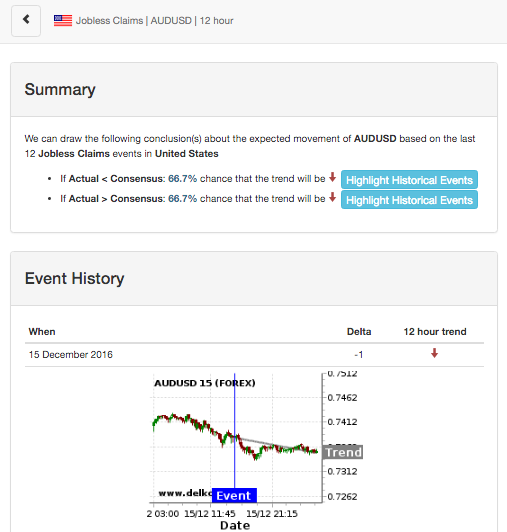507x532 pixels.
Task: Click the gray Trend label on chart
Action: [343, 452]
